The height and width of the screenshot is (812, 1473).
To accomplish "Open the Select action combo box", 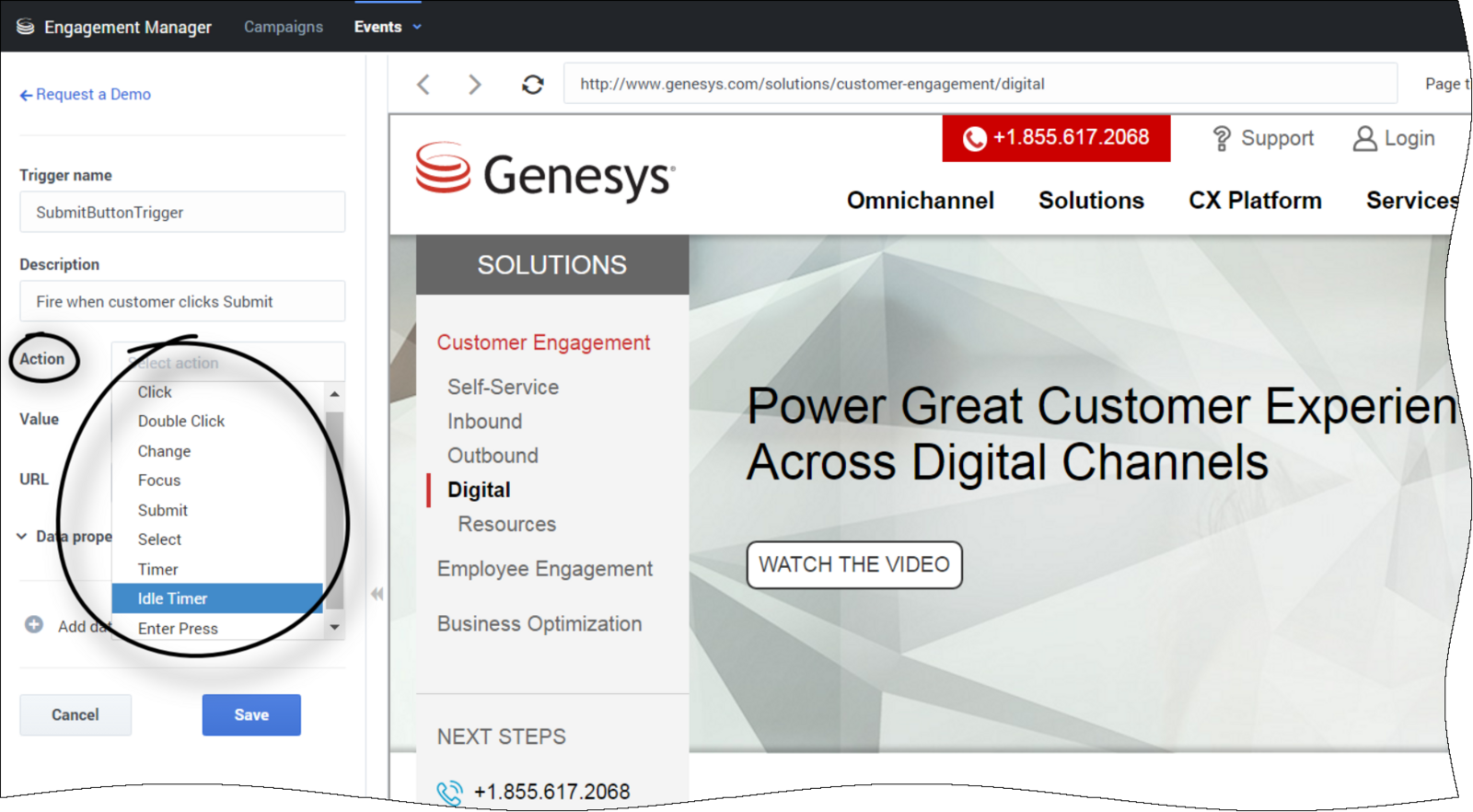I will click(228, 363).
